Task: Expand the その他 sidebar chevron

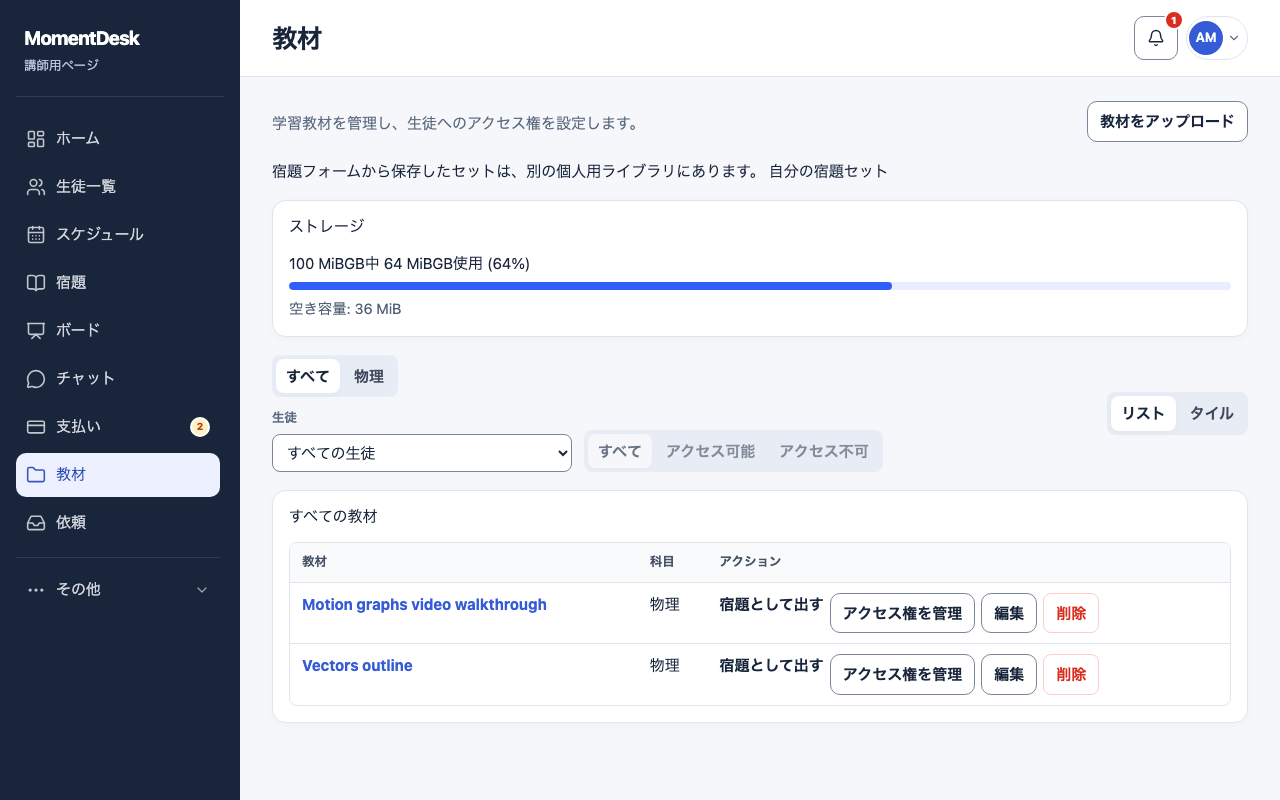Action: coord(202,590)
